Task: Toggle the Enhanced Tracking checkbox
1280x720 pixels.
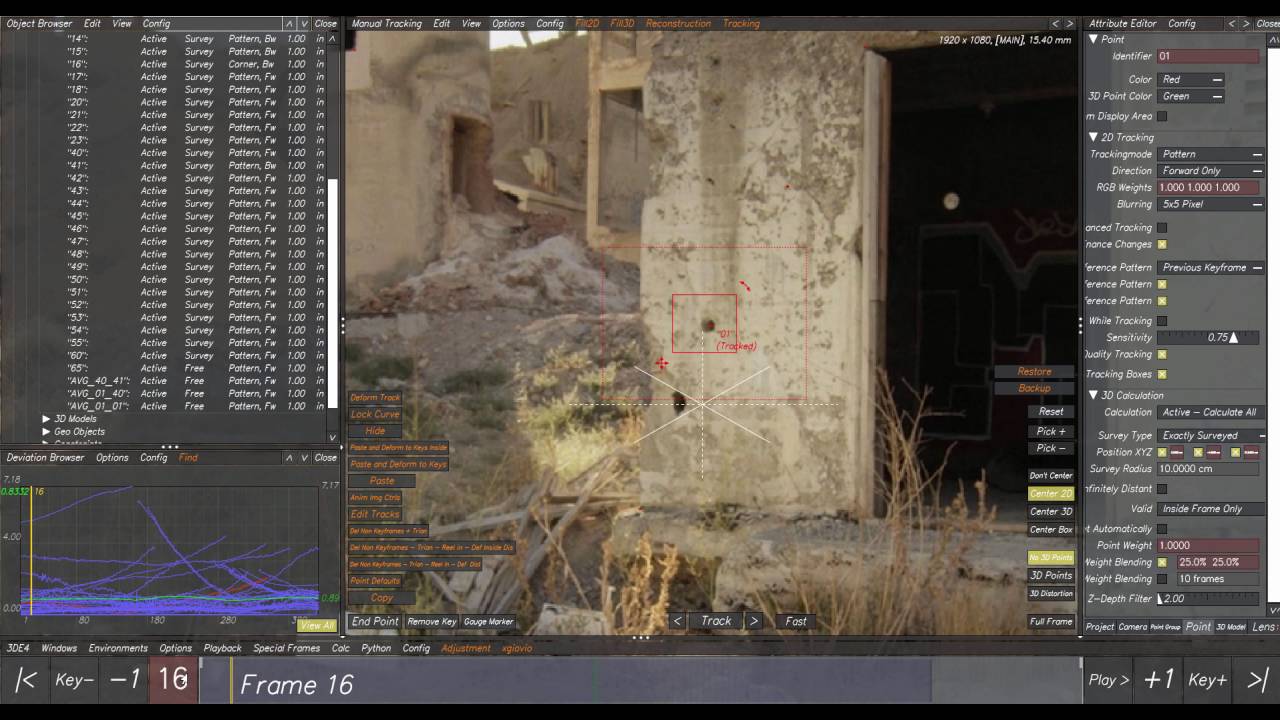Action: 1162,228
